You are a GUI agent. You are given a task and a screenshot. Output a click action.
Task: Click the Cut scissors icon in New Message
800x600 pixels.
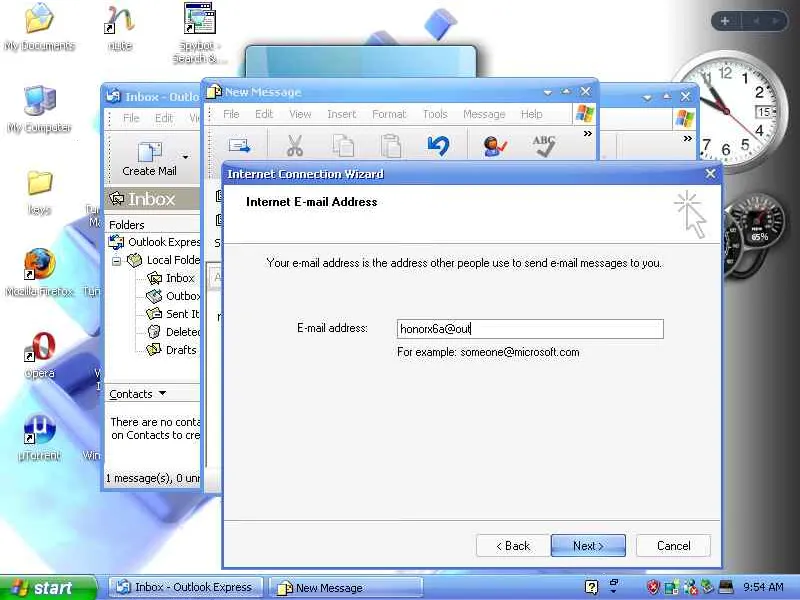tap(294, 145)
